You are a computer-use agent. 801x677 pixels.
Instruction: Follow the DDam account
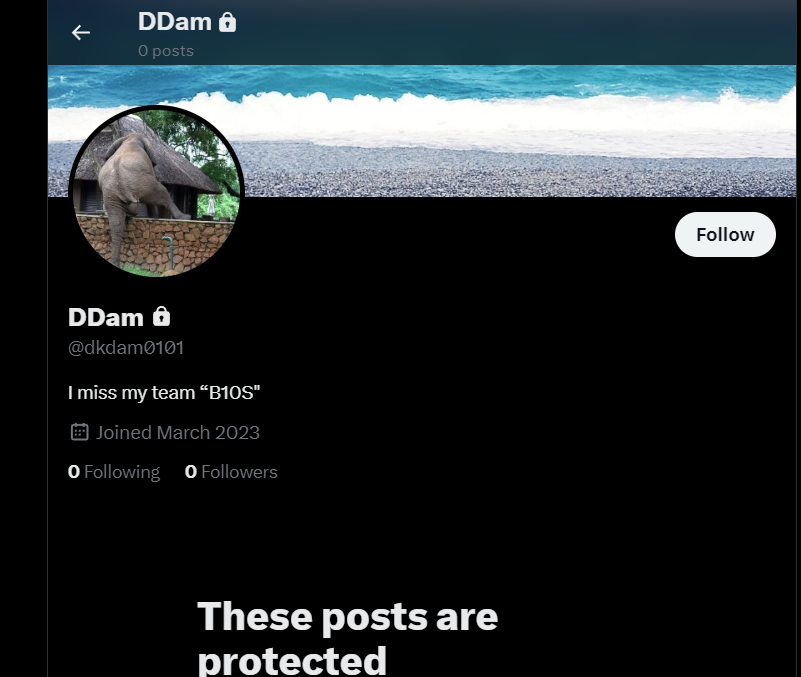[x=725, y=235]
